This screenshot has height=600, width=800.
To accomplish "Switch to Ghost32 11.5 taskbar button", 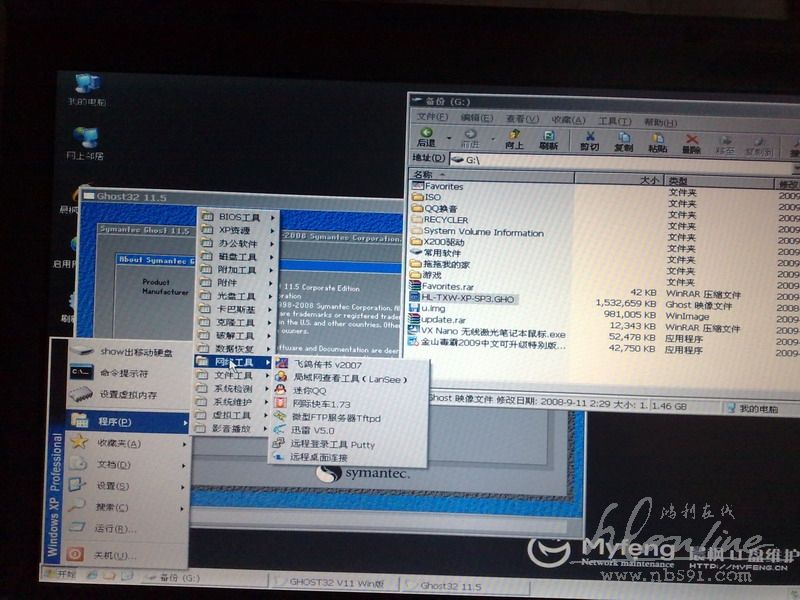I will coord(464,586).
